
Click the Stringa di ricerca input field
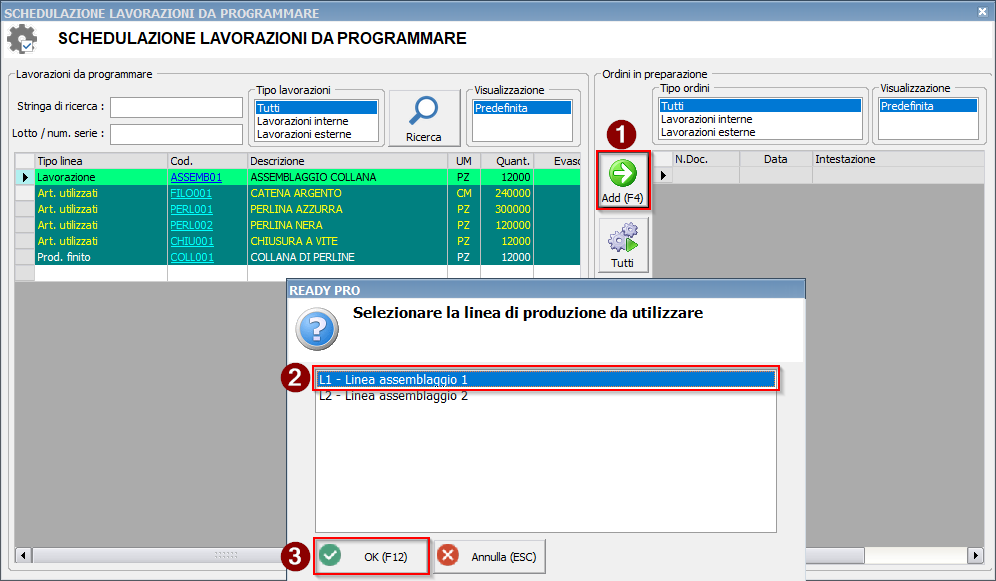177,107
